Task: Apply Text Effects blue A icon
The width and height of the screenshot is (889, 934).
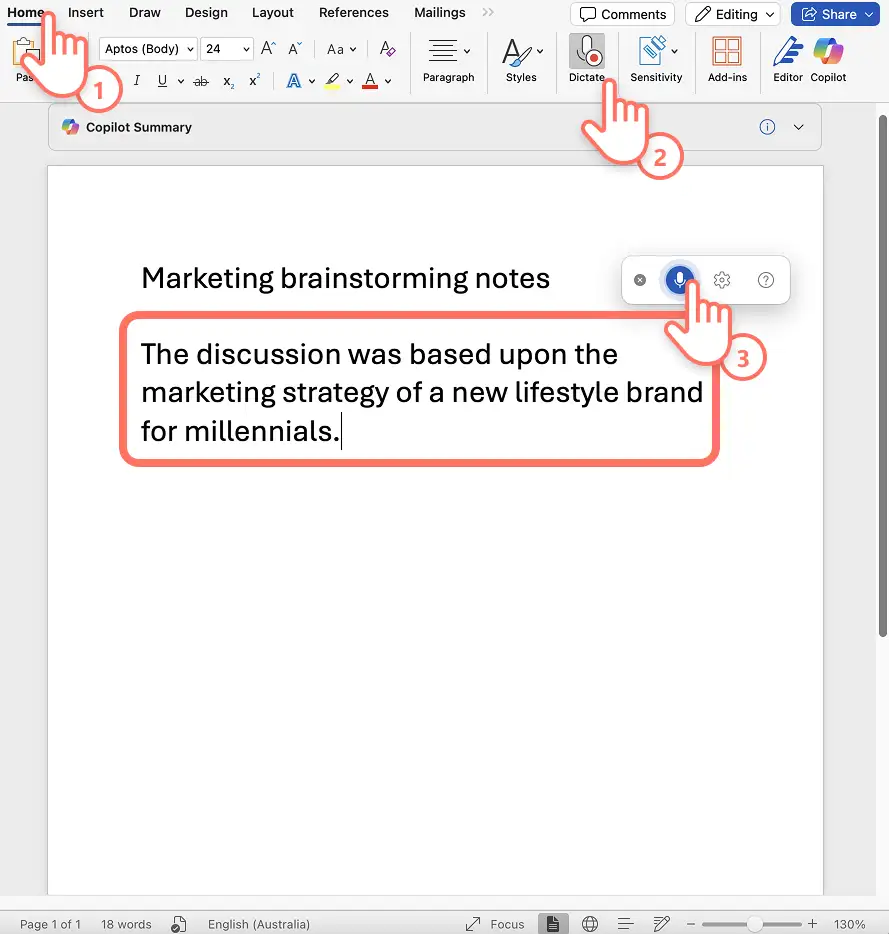Action: (294, 81)
